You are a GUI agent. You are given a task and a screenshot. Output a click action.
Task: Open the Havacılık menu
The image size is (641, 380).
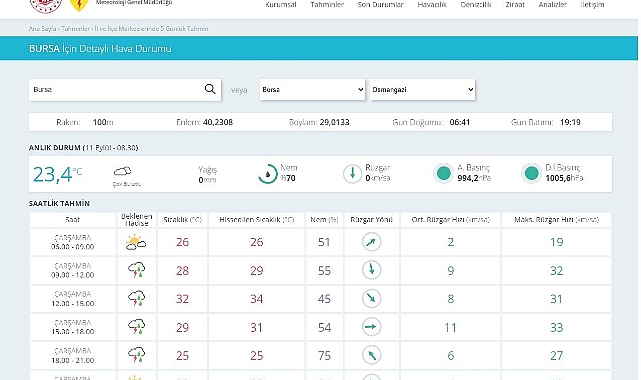click(432, 4)
